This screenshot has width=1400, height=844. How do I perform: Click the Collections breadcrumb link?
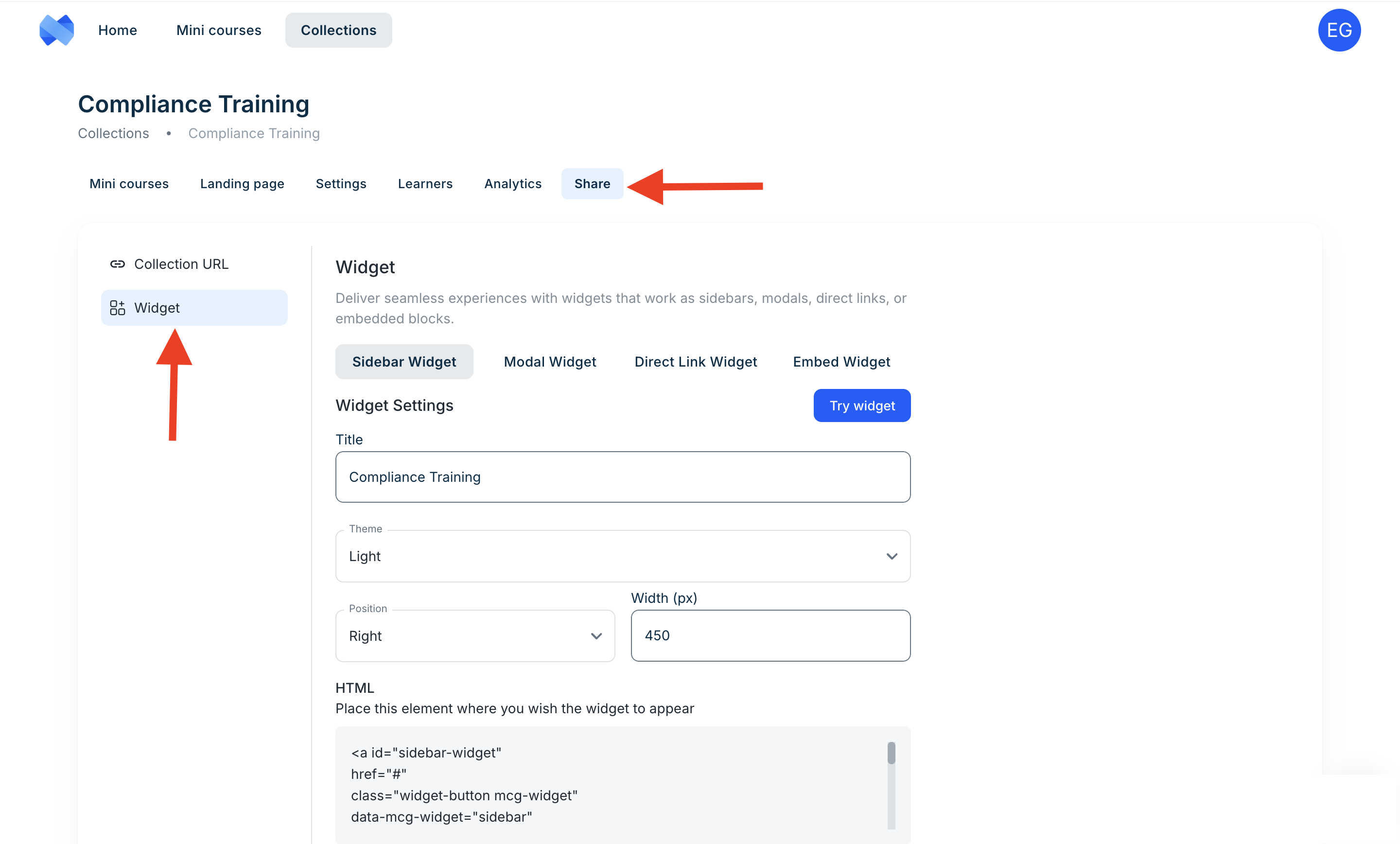coord(114,134)
